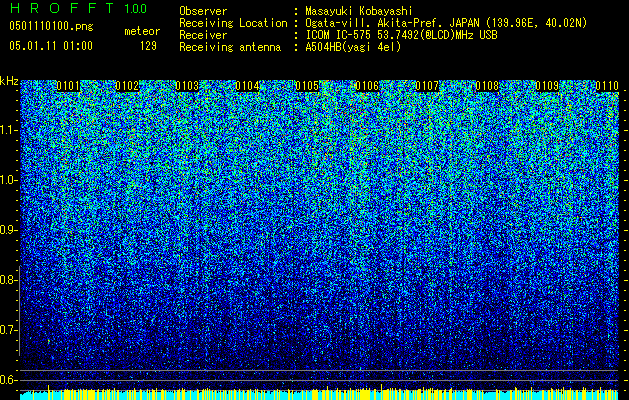Click the 0105 time marker label
This screenshot has width=629, height=400.
pos(307,86)
